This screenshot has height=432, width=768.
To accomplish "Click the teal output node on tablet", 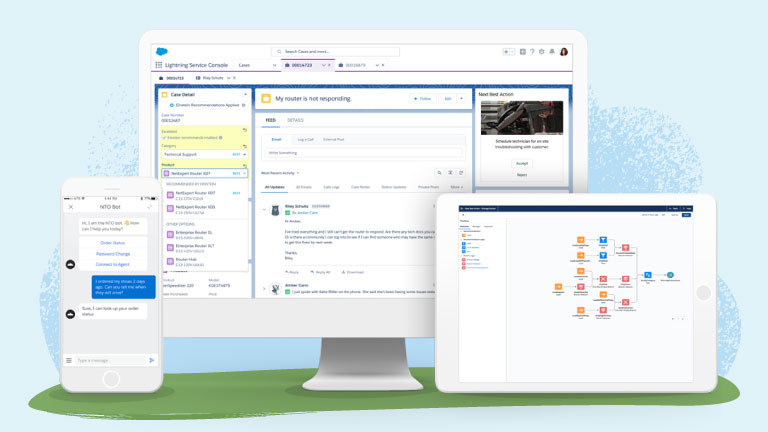I will point(671,275).
